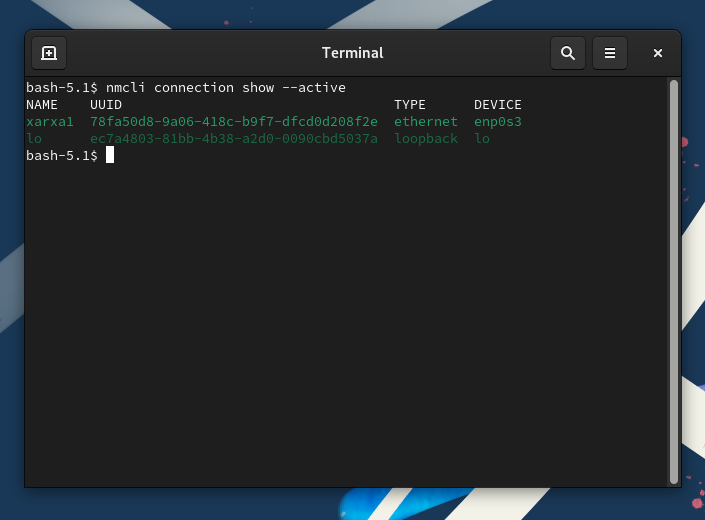Viewport: 705px width, 520px height.
Task: Click the UUID column header
Action: coord(106,105)
